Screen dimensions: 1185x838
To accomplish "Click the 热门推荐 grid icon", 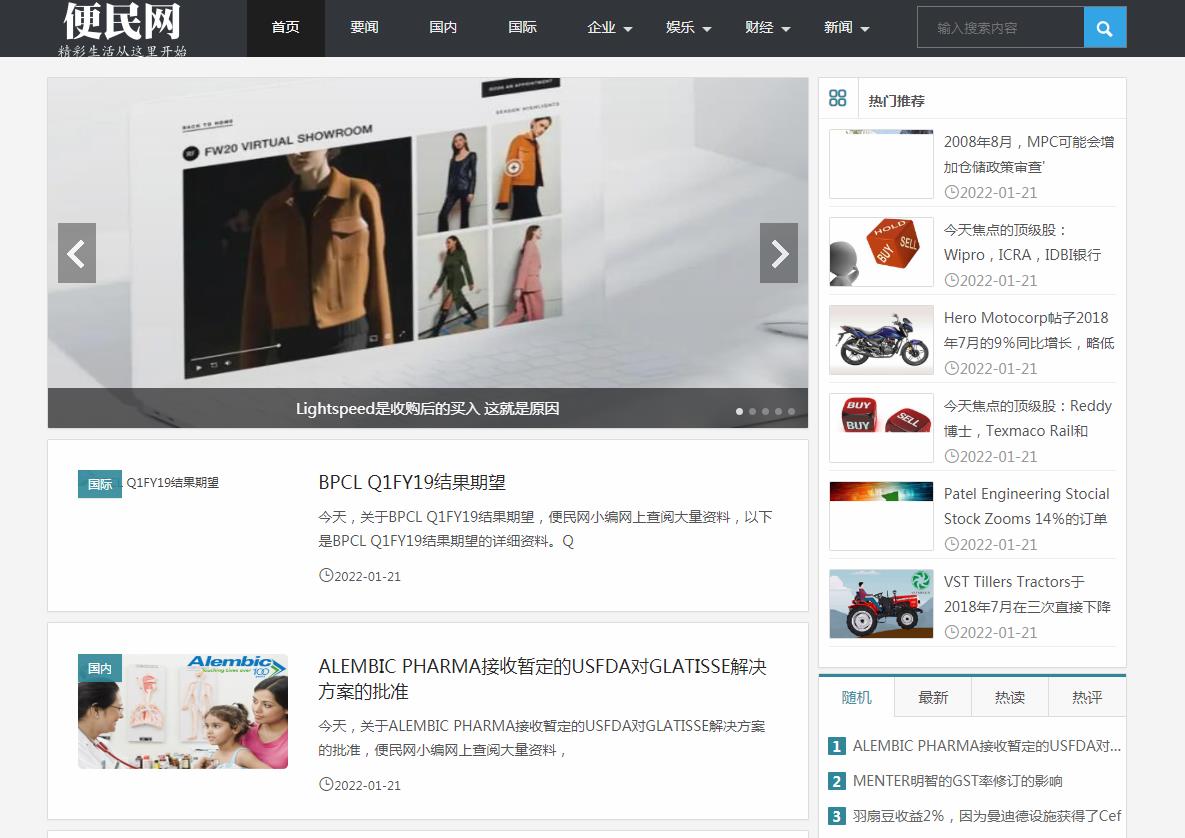I will coord(837,98).
